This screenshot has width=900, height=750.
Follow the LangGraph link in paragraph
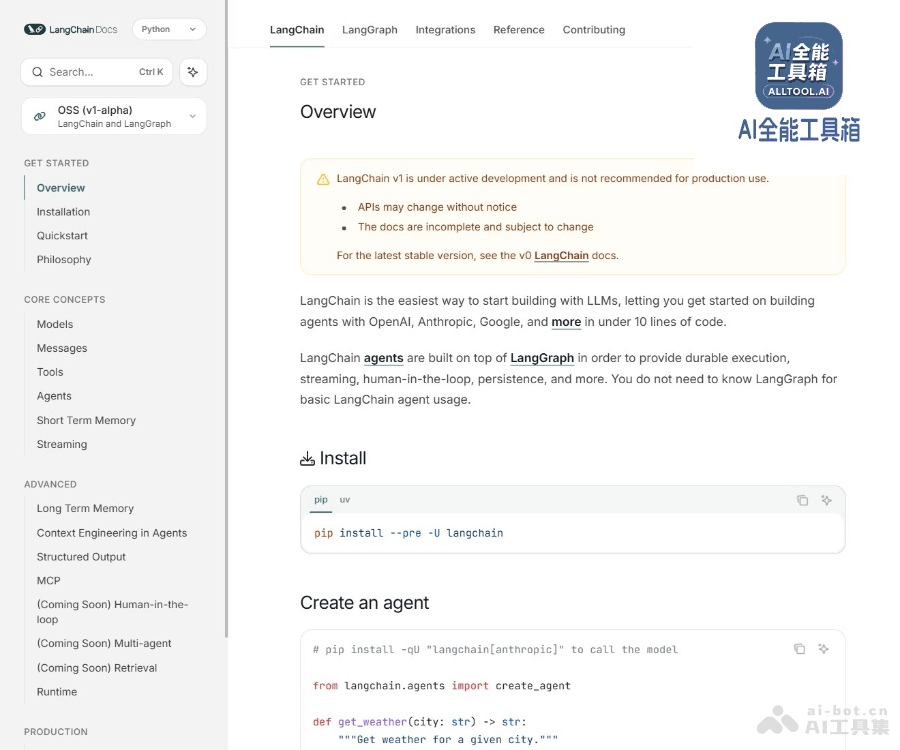coord(542,358)
